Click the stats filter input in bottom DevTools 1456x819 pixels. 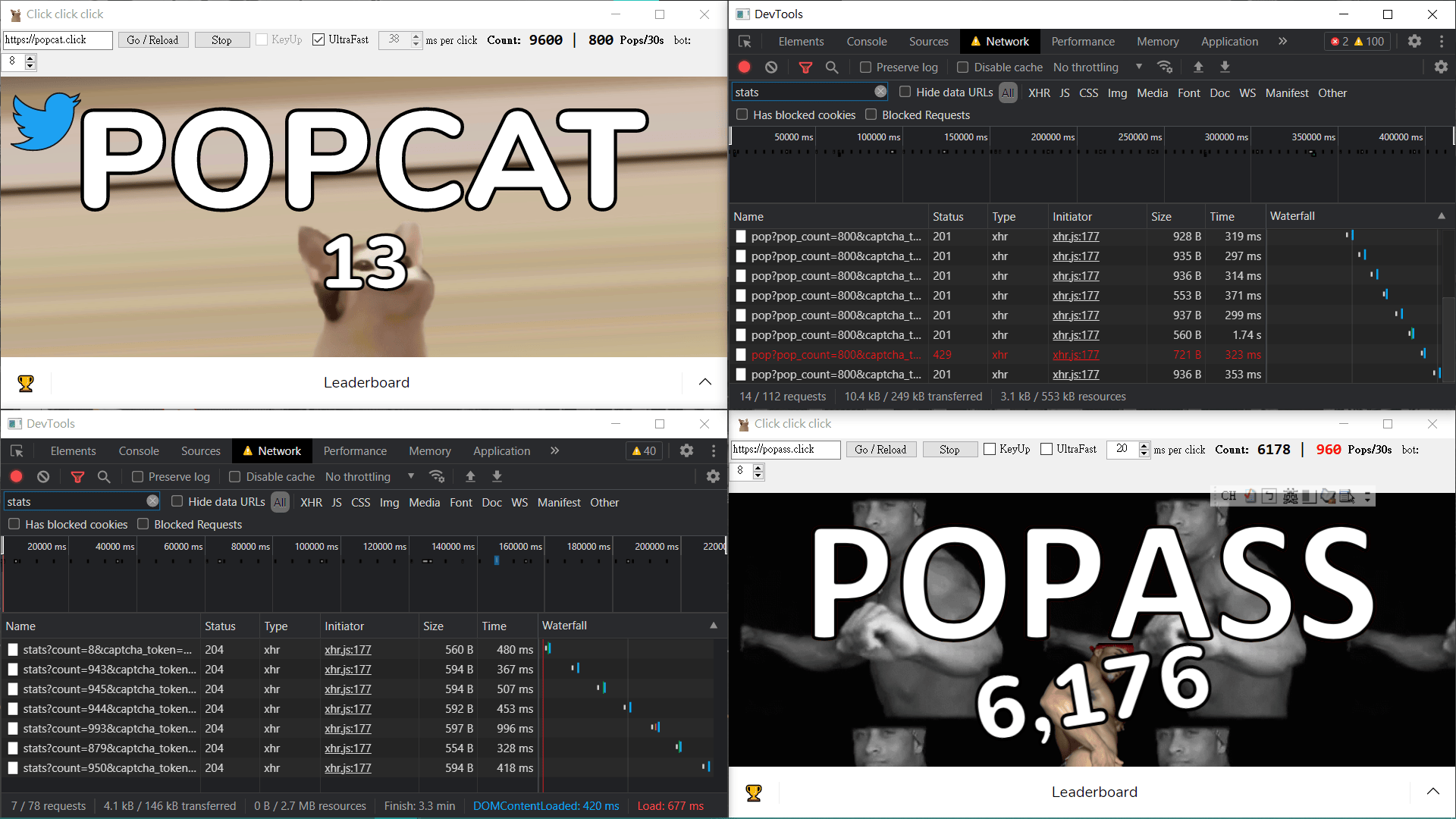point(76,502)
